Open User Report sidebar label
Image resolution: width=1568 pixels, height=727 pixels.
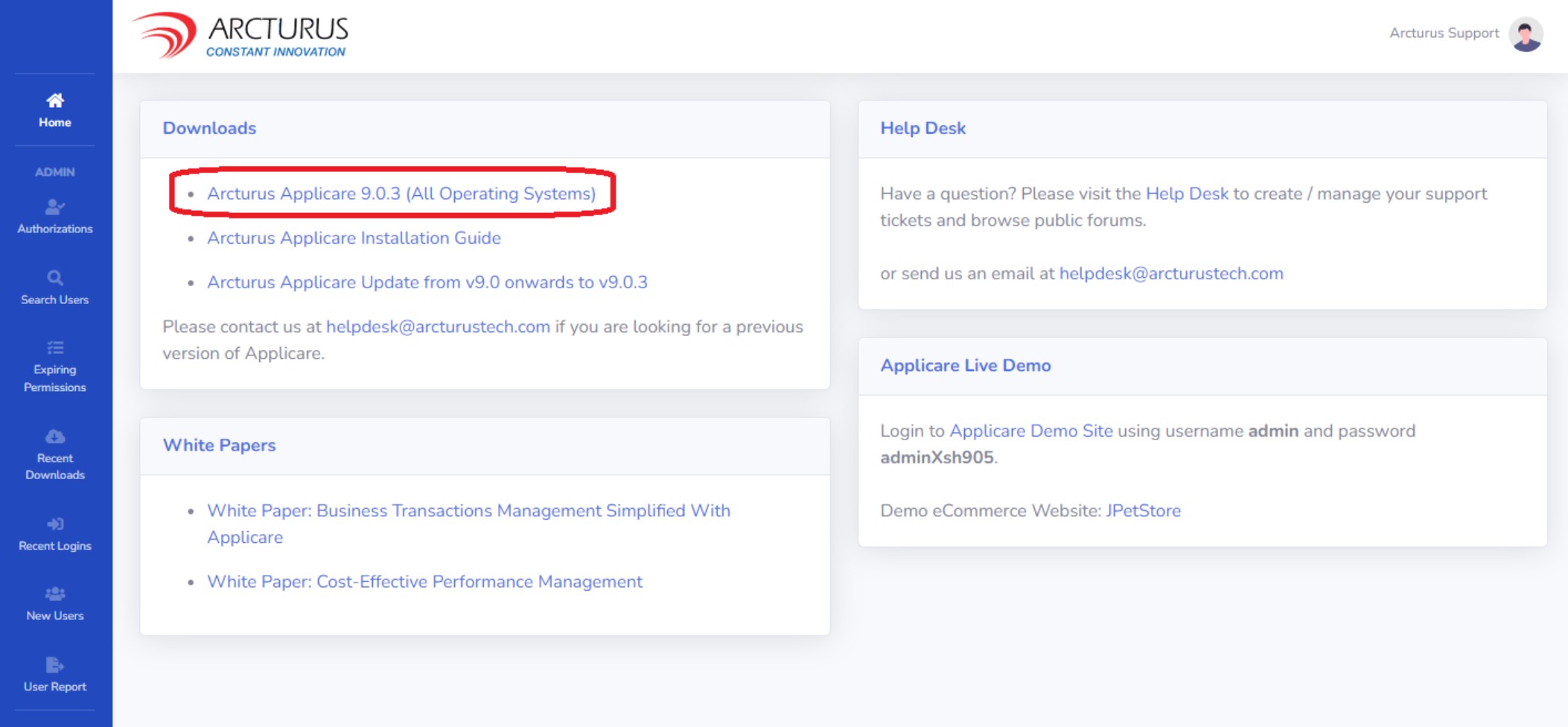pyautogui.click(x=55, y=686)
